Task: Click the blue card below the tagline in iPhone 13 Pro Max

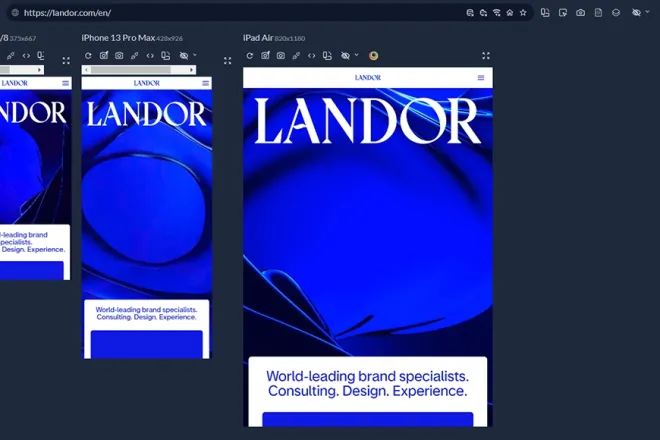Action: click(x=146, y=344)
